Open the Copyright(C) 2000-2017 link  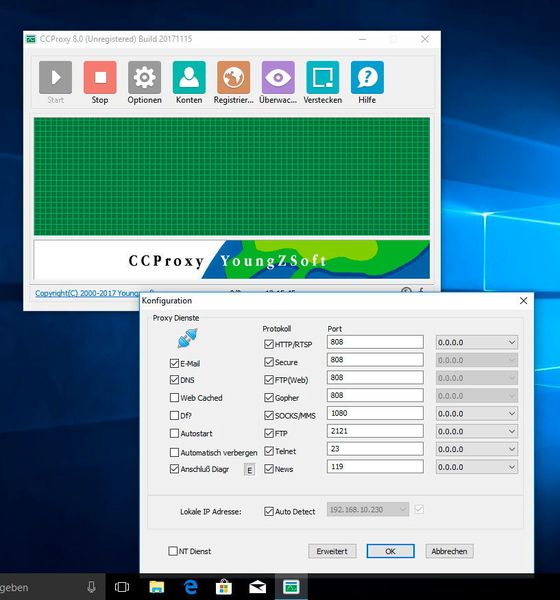pyautogui.click(x=87, y=293)
